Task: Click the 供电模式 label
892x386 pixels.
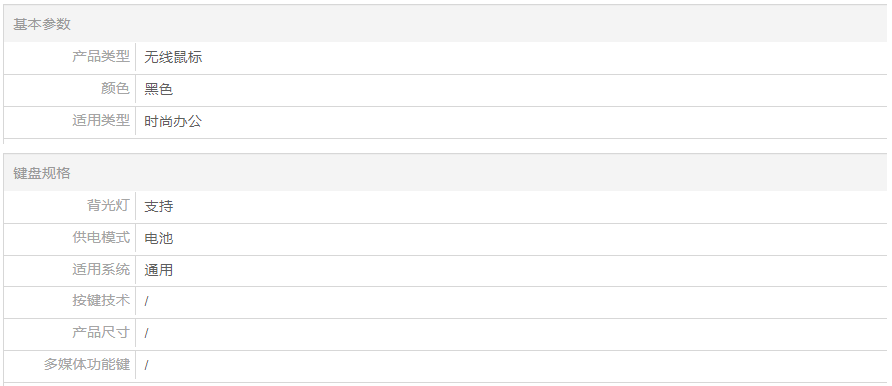Action: 101,237
